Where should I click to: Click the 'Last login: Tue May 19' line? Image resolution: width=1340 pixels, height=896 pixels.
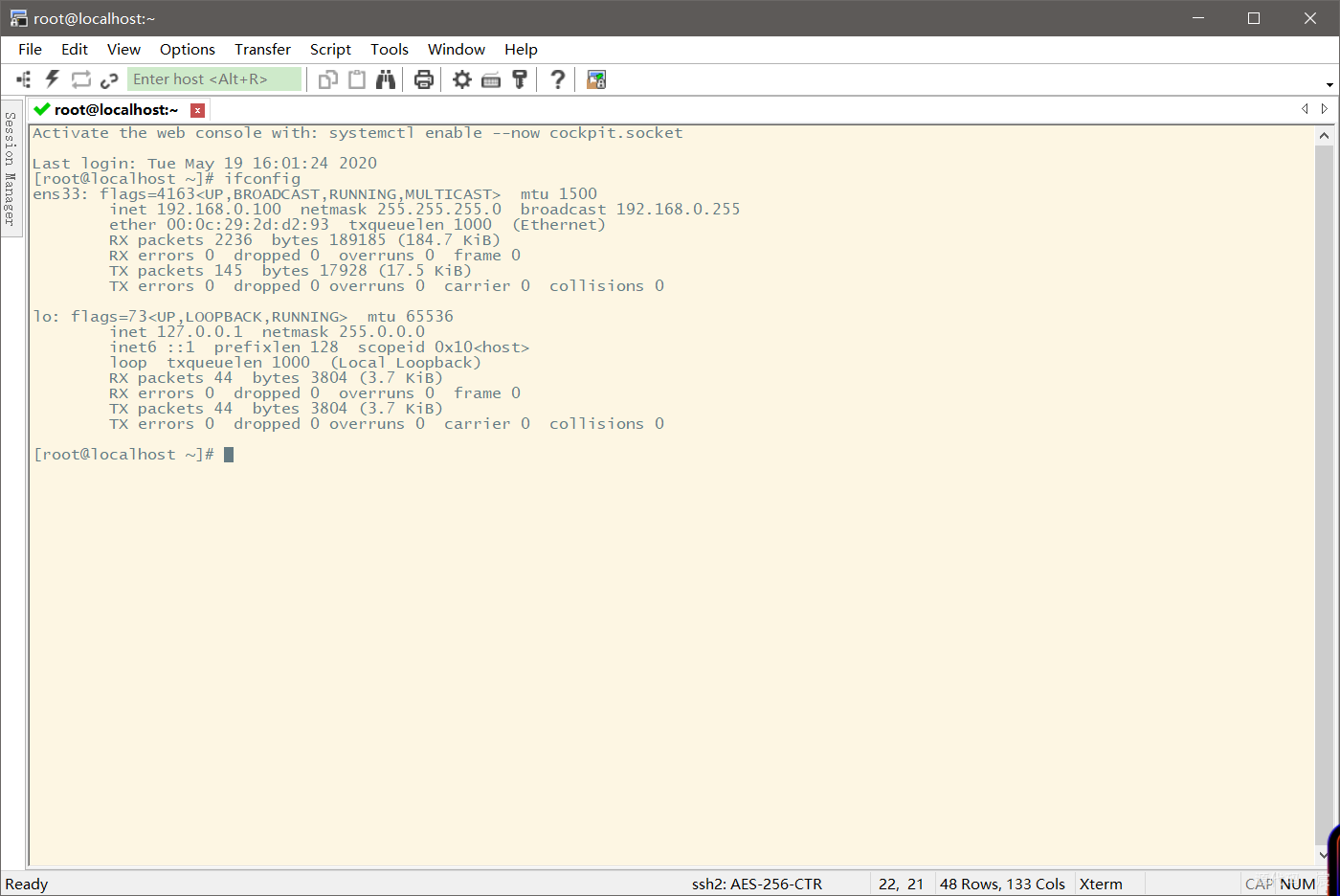[205, 164]
